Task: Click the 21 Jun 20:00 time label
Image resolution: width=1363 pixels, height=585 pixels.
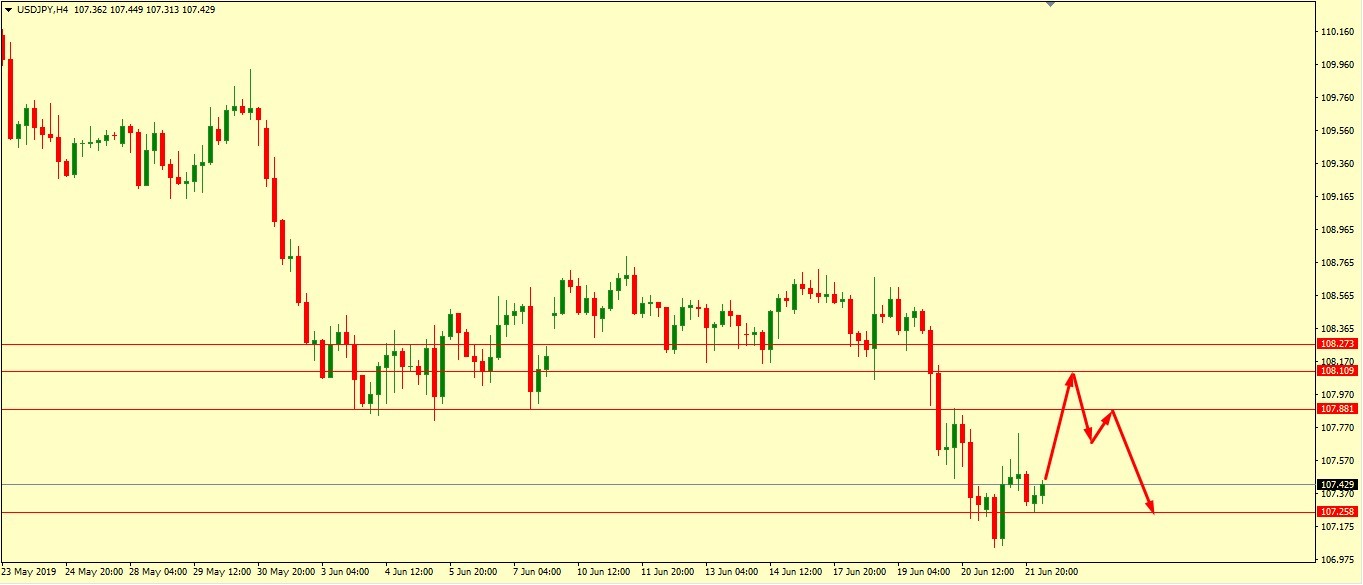Action: click(x=1051, y=573)
